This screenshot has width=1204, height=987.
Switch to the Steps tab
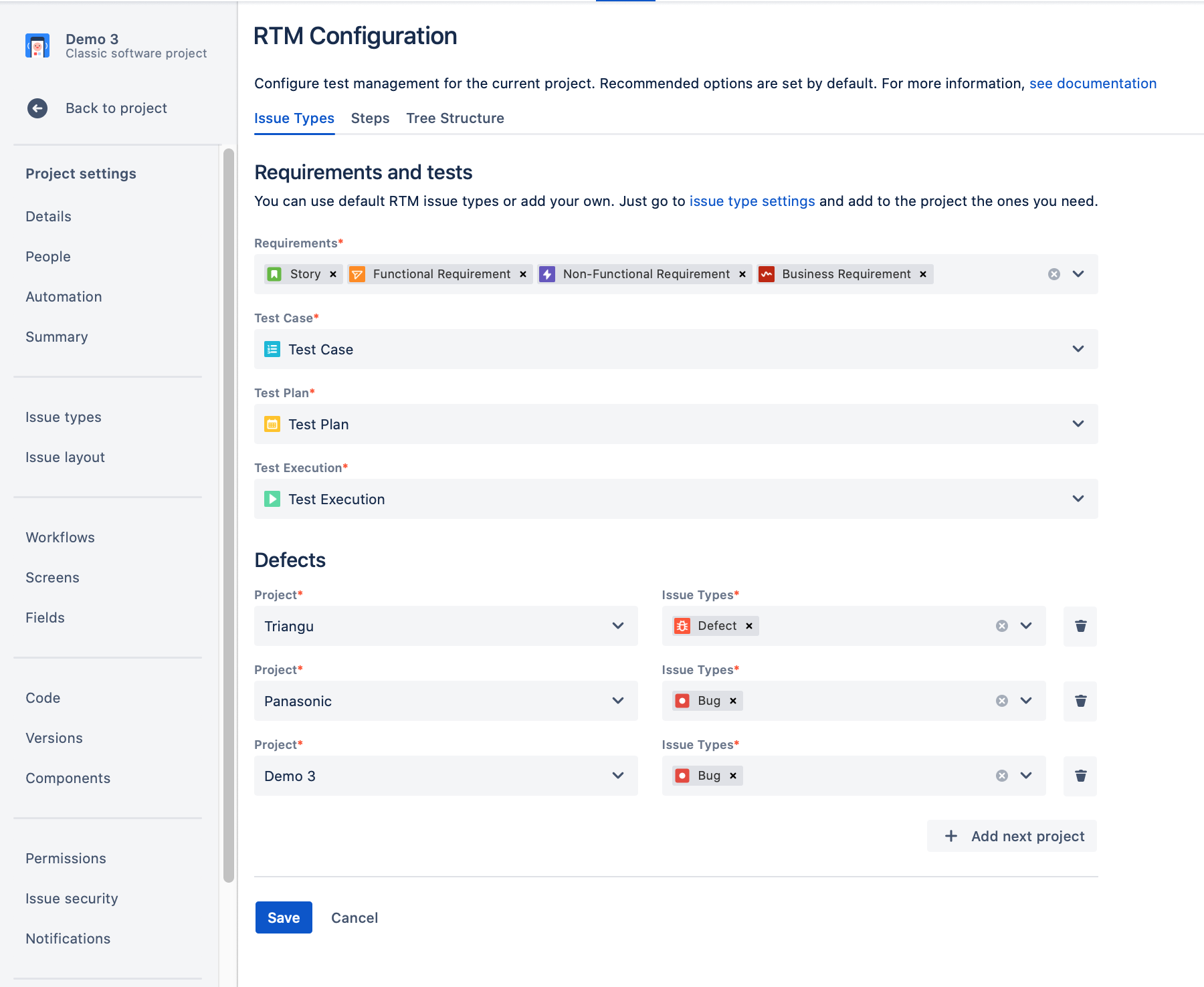coord(370,118)
